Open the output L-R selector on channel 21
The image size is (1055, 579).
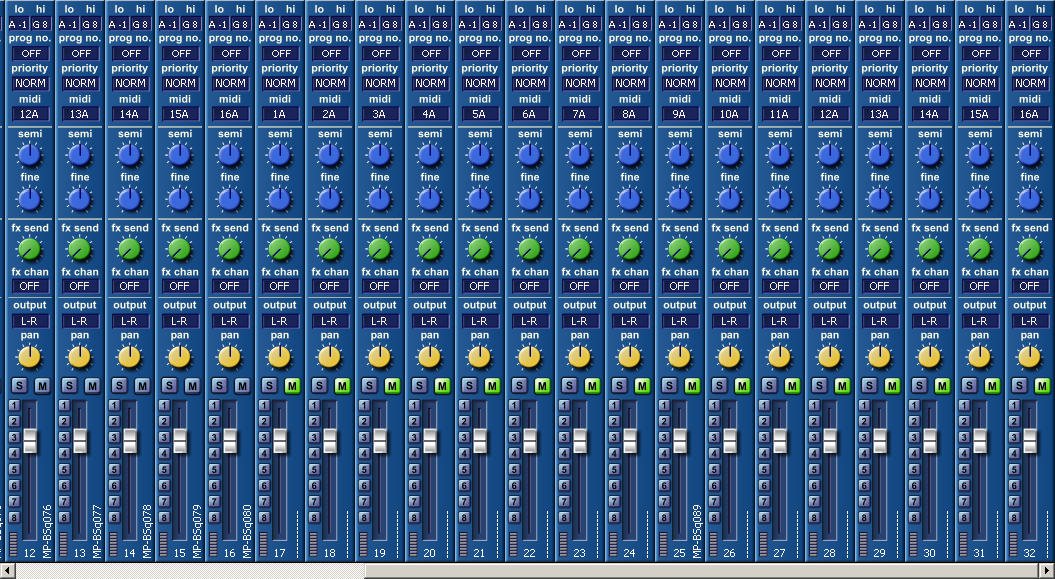pos(480,321)
